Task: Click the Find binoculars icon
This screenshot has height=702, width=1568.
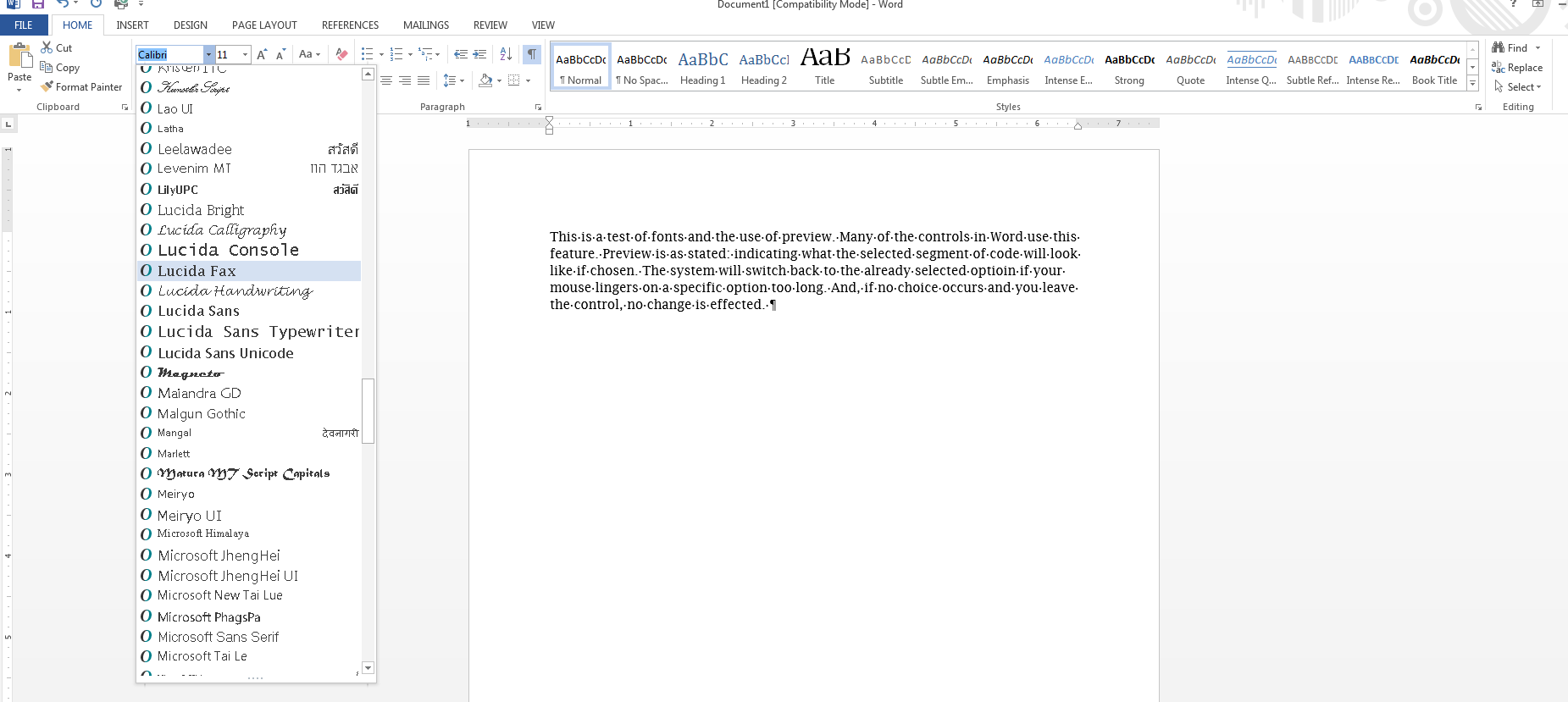Action: (1499, 47)
